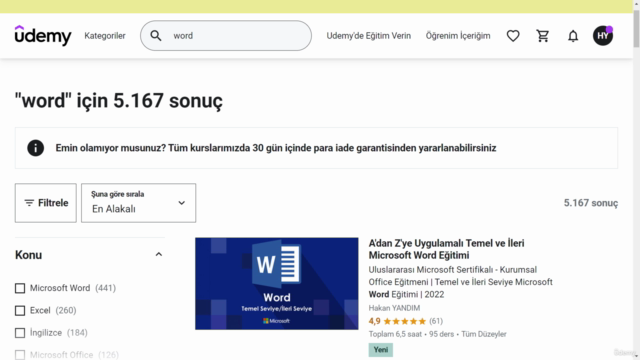This screenshot has height=360, width=640.
Task: Open the Udemy logo homepage
Action: 43,36
